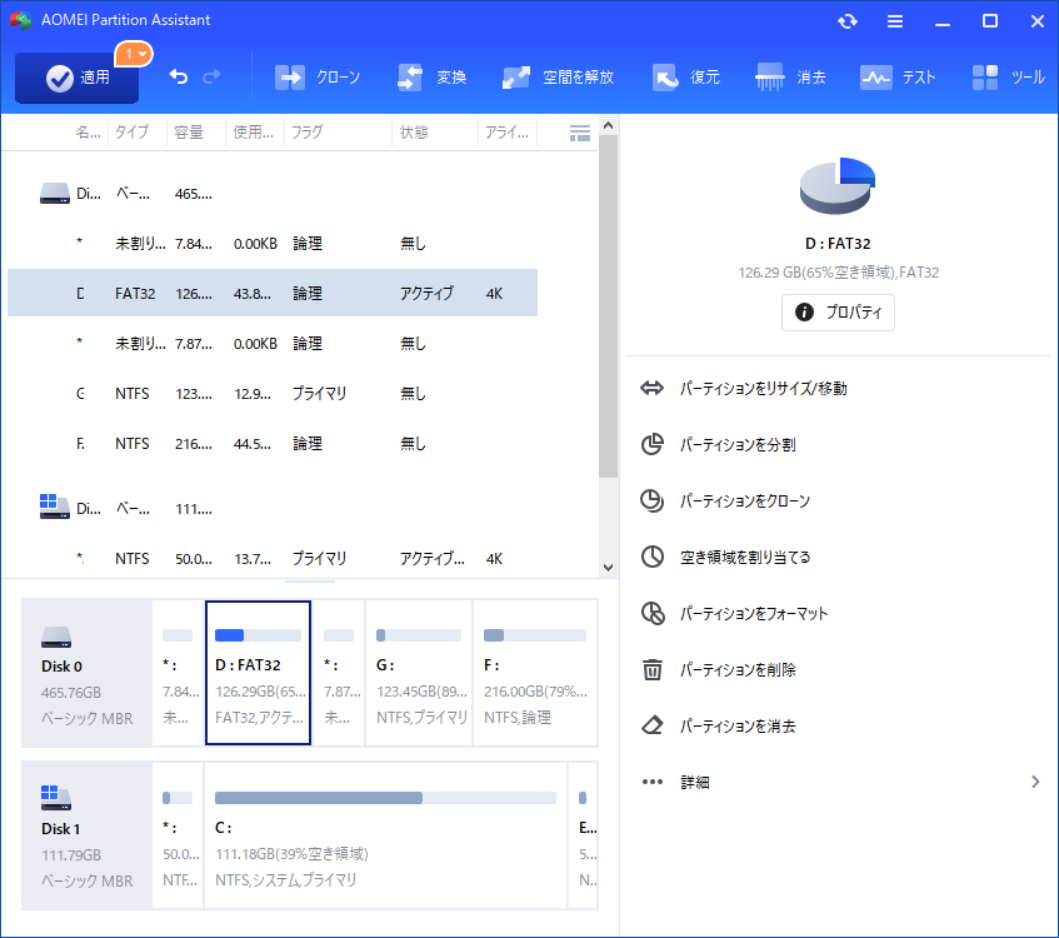Open the テスト (Test) toolbar menu
The image size is (1059, 938).
pyautogui.click(x=898, y=78)
